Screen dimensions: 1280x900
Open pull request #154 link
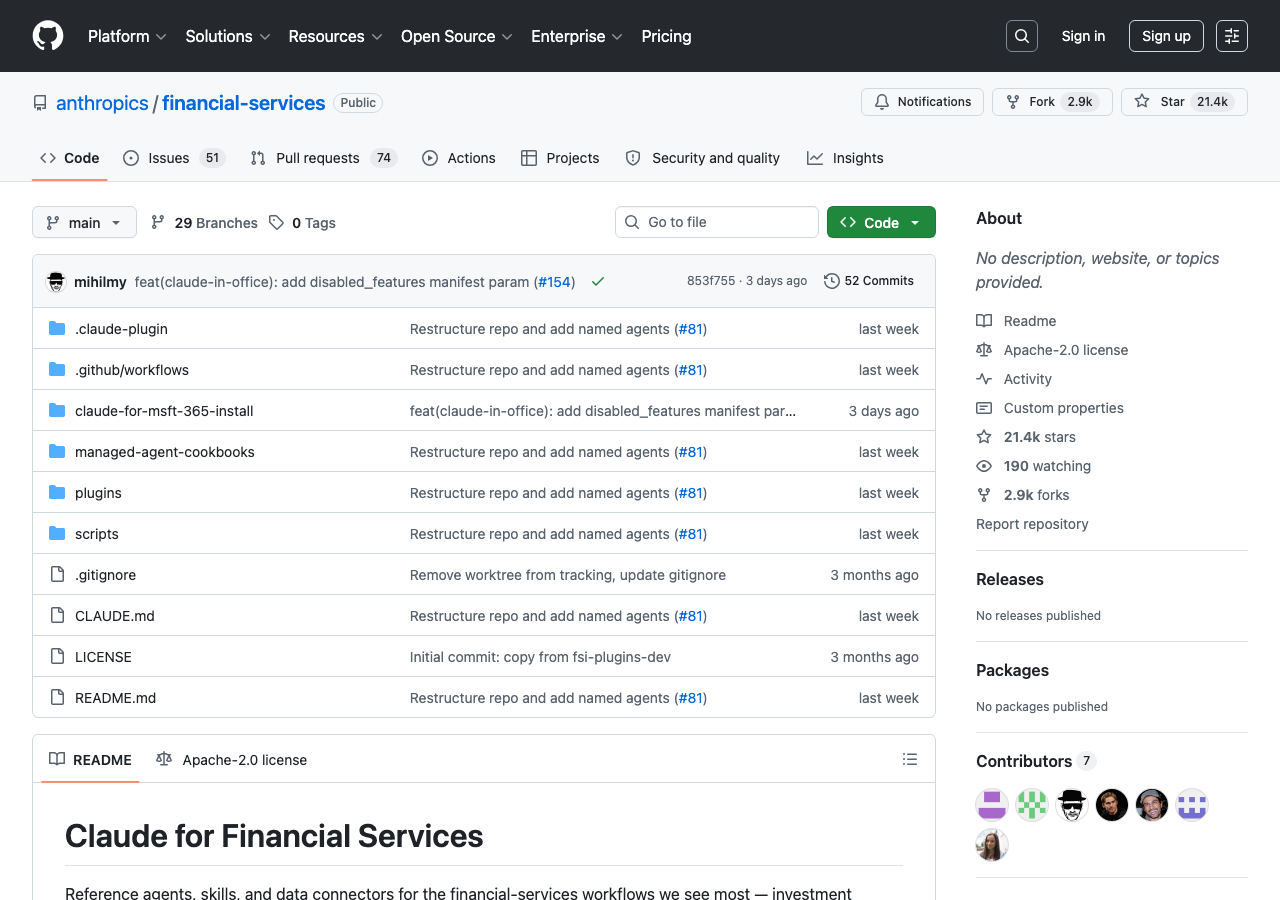[x=554, y=282]
